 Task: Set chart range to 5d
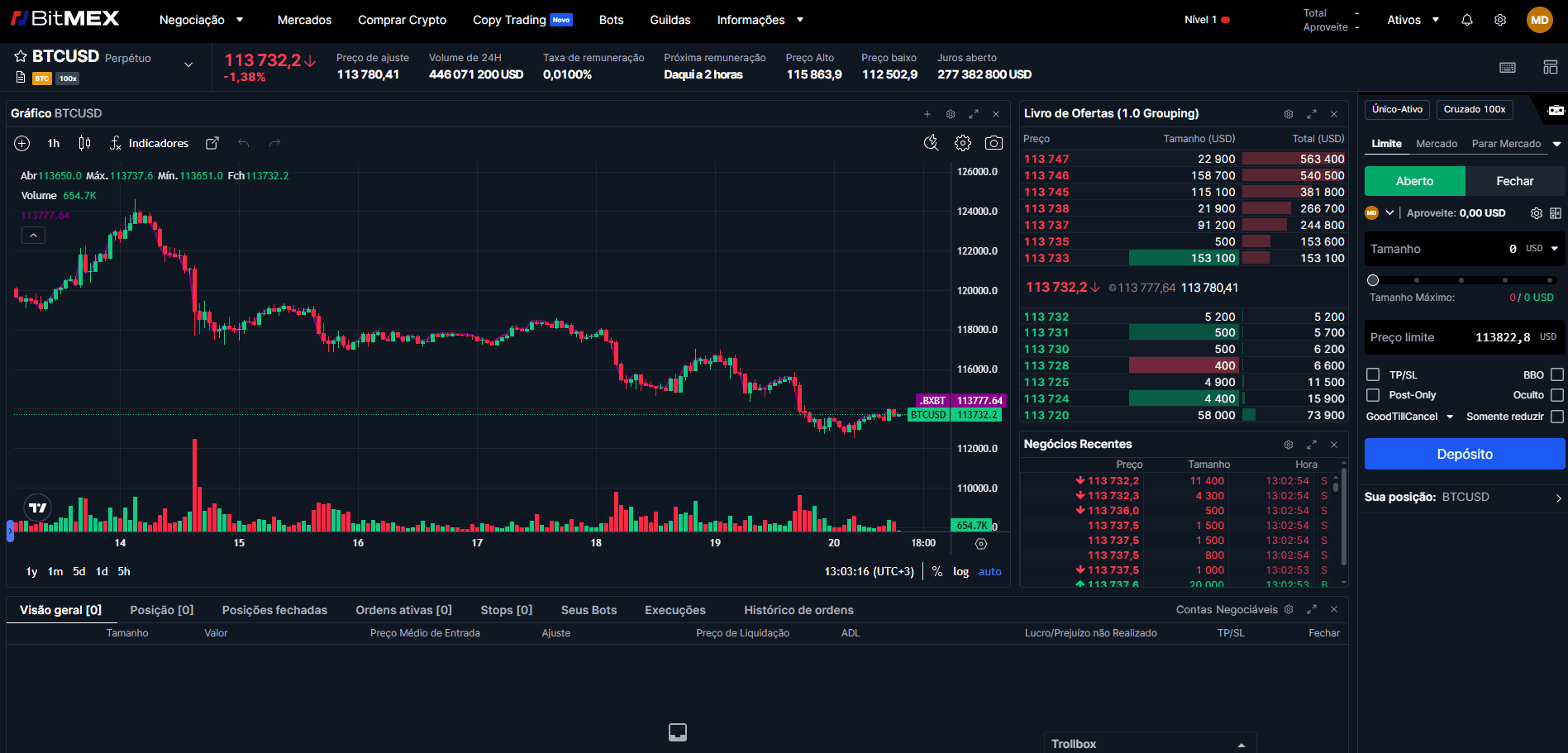click(79, 571)
